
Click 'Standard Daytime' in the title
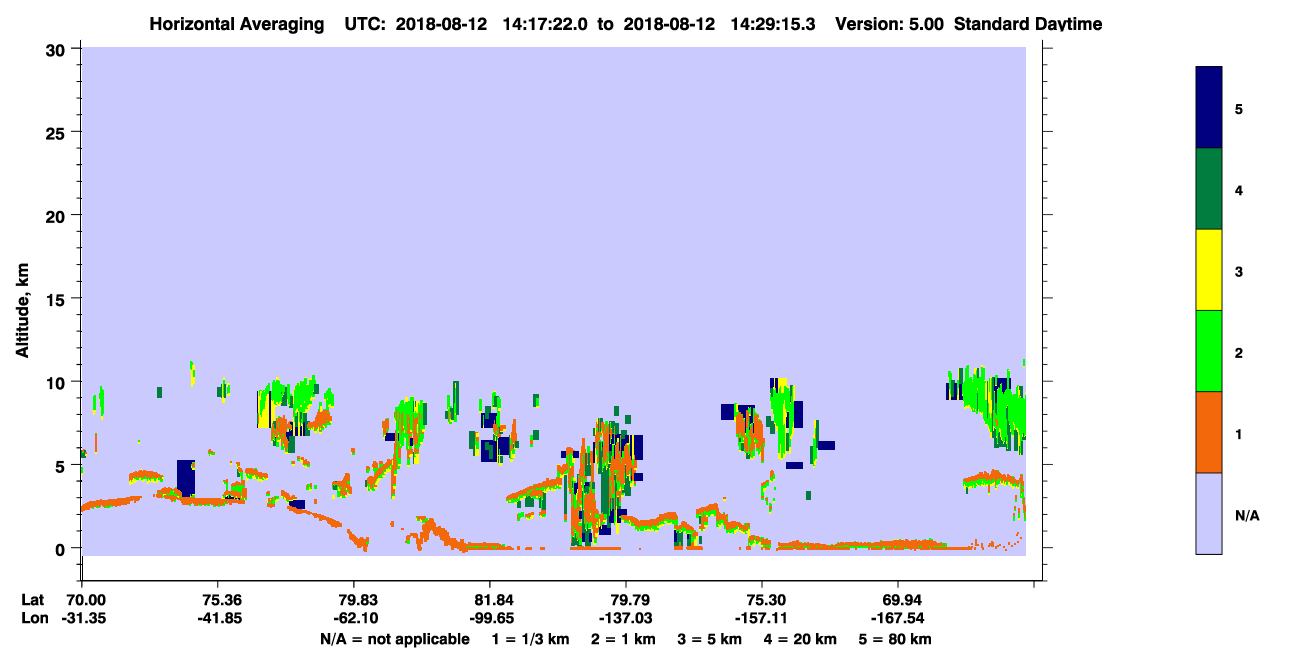[1028, 24]
